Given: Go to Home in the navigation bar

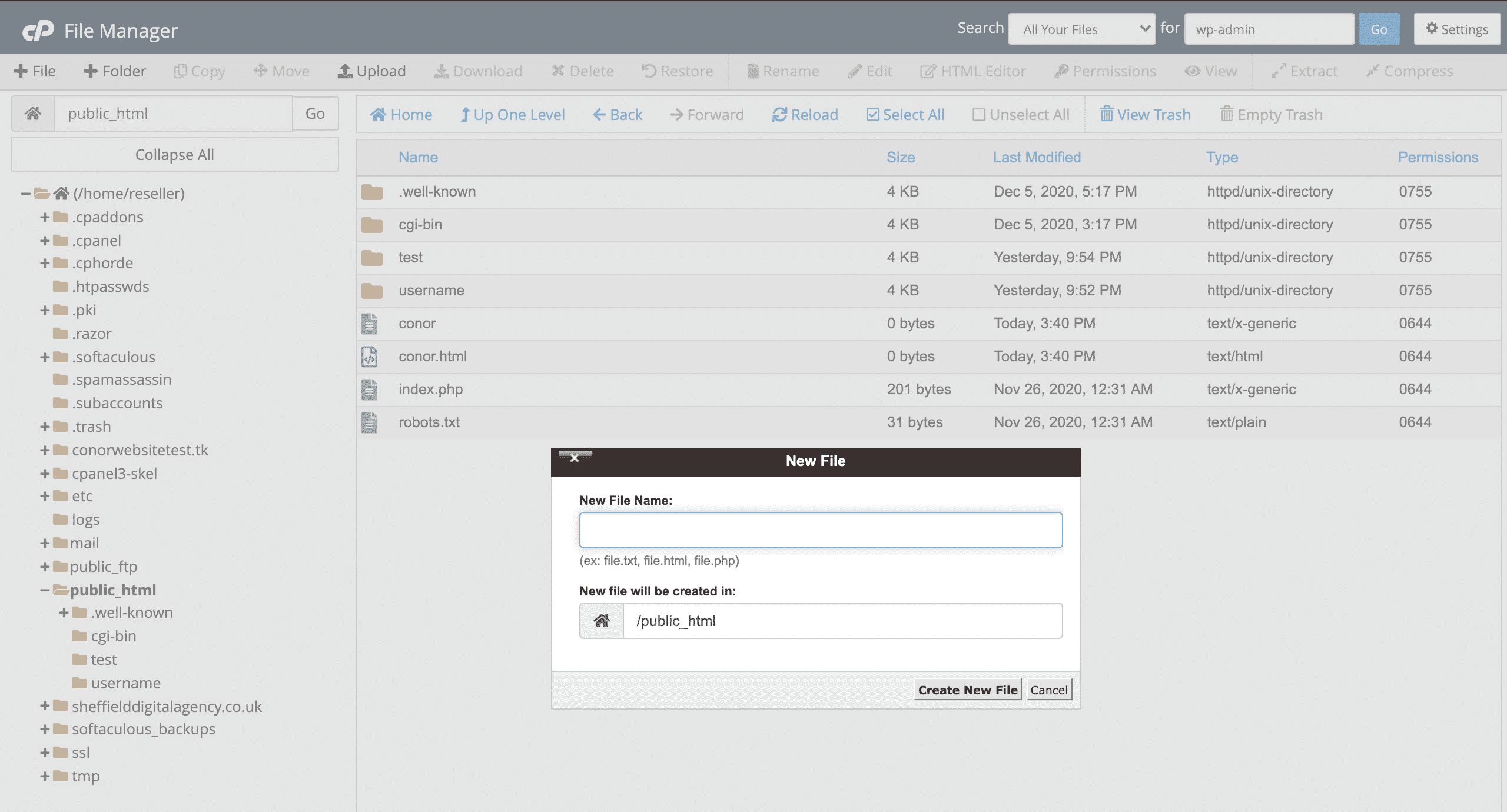Looking at the screenshot, I should pos(401,115).
